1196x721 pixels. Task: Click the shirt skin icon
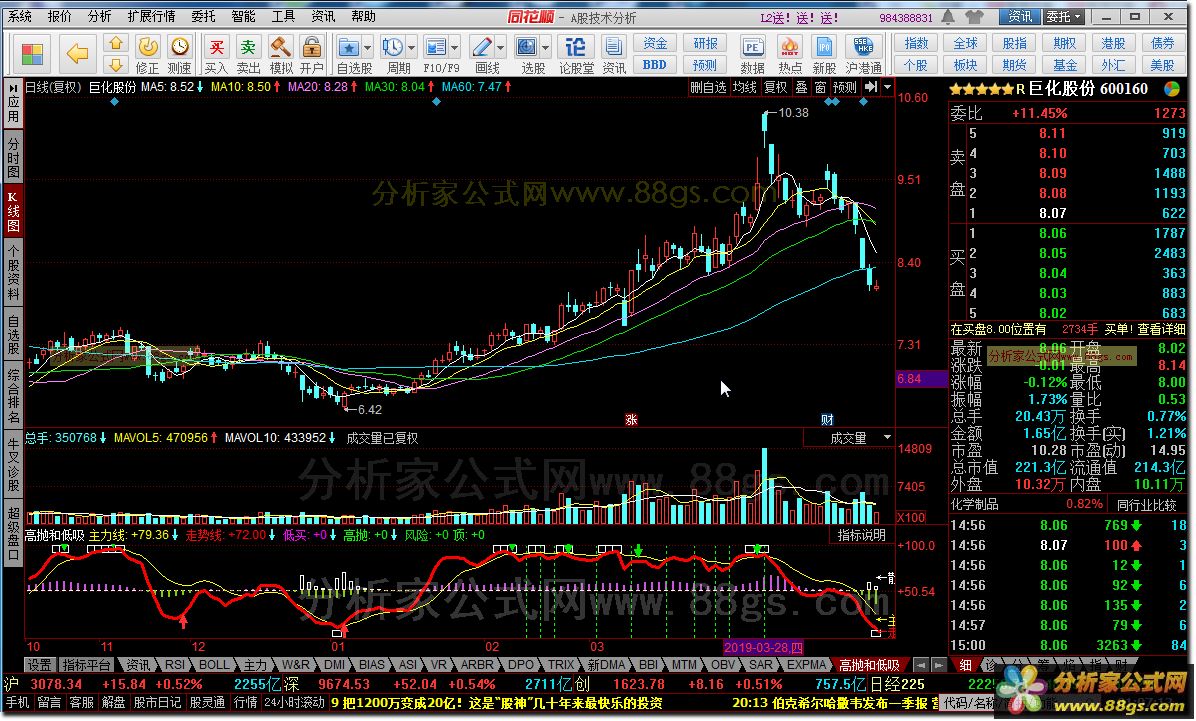coord(973,16)
